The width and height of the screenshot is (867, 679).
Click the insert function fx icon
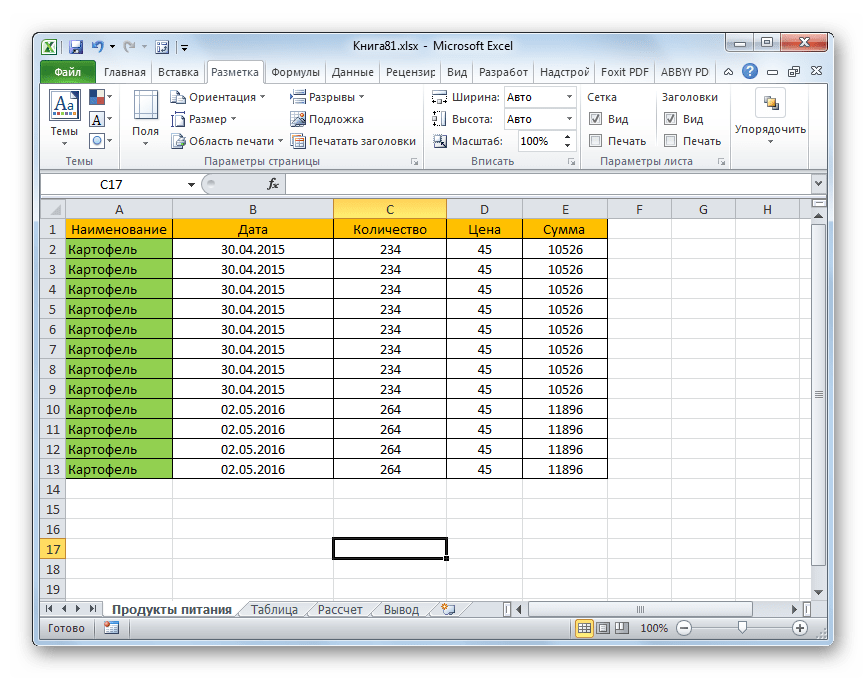pyautogui.click(x=273, y=184)
